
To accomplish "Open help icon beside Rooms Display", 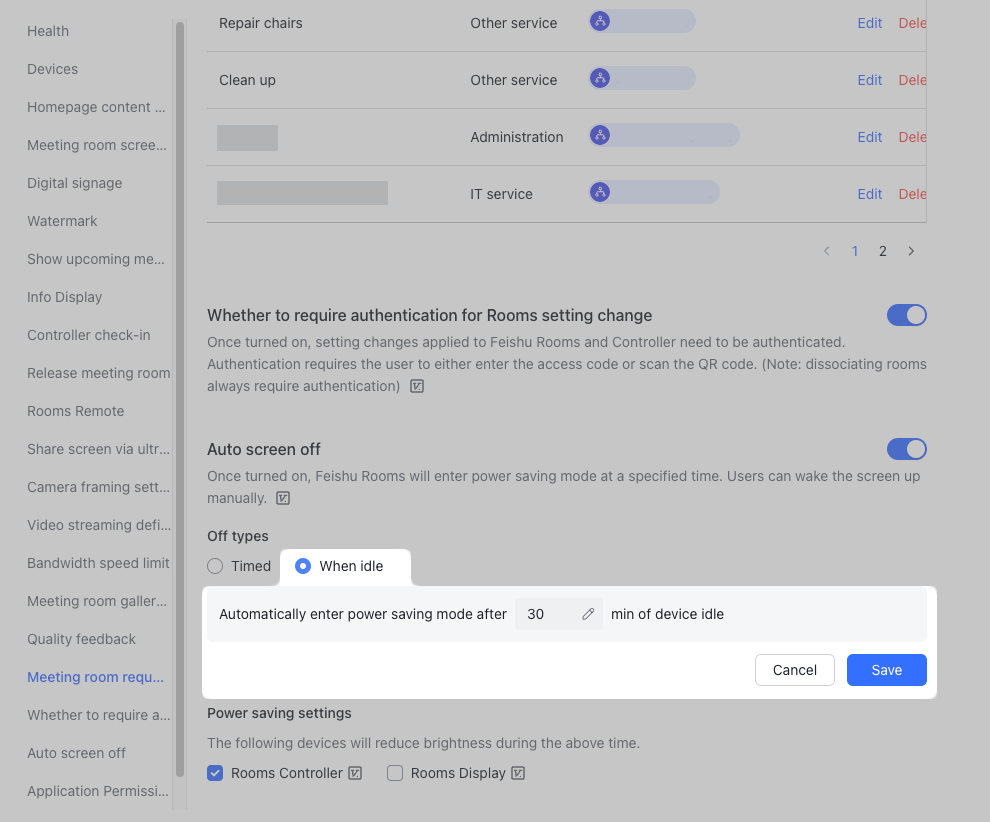I will pos(518,773).
